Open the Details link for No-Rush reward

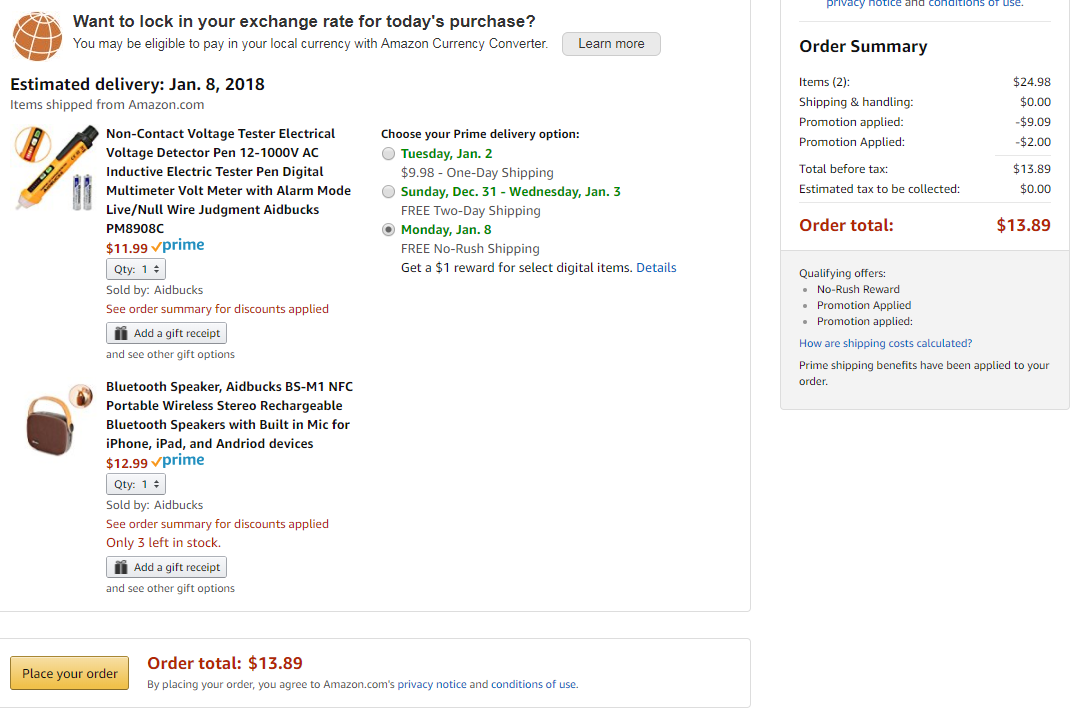(656, 268)
